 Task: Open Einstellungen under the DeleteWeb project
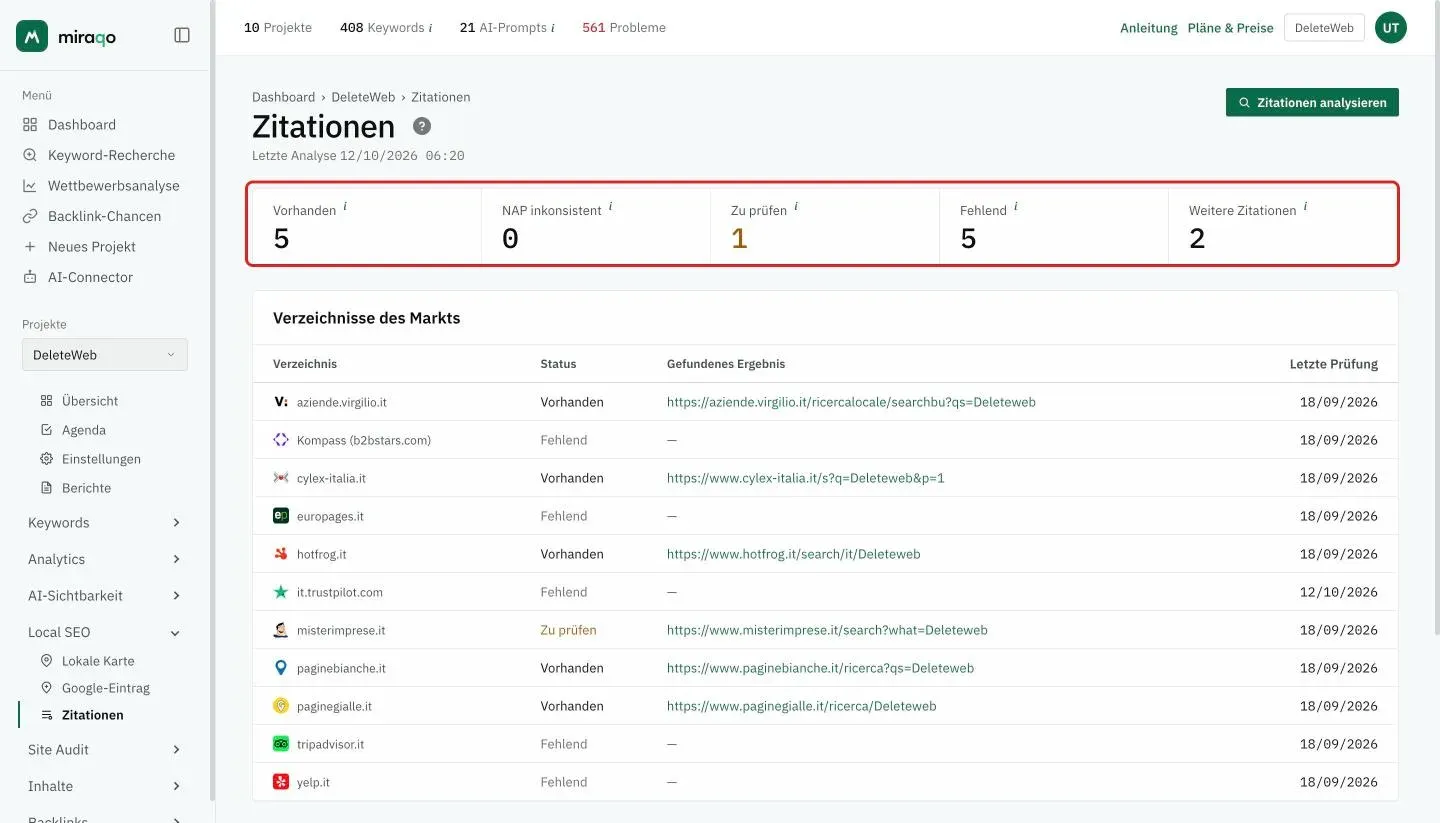point(101,459)
